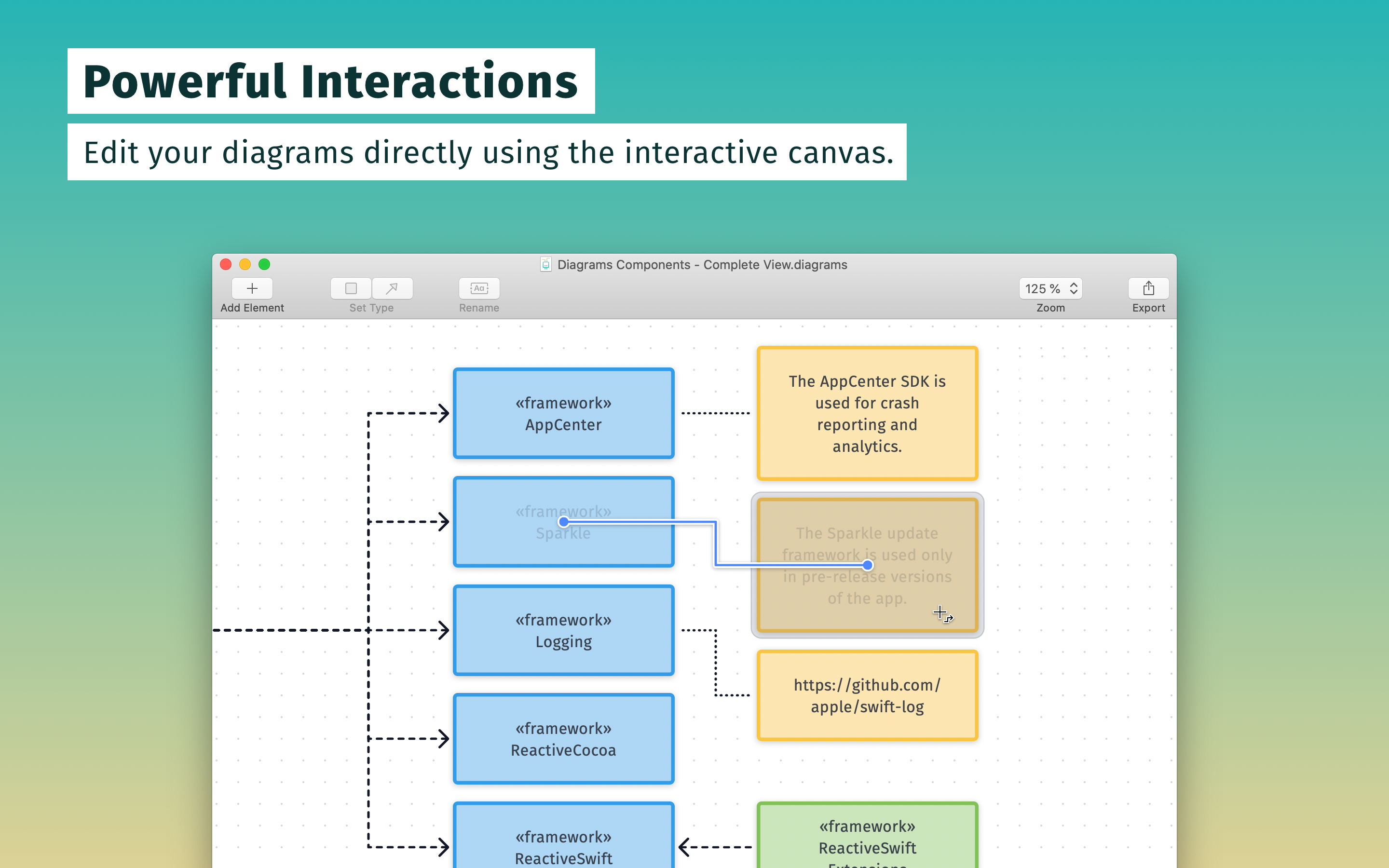Image resolution: width=1389 pixels, height=868 pixels.
Task: Open the 125 % zoom dropdown
Action: tap(1050, 289)
